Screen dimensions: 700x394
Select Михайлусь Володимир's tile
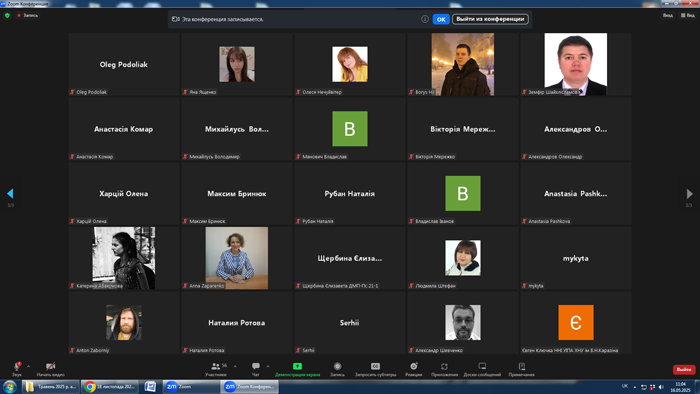pyautogui.click(x=237, y=129)
